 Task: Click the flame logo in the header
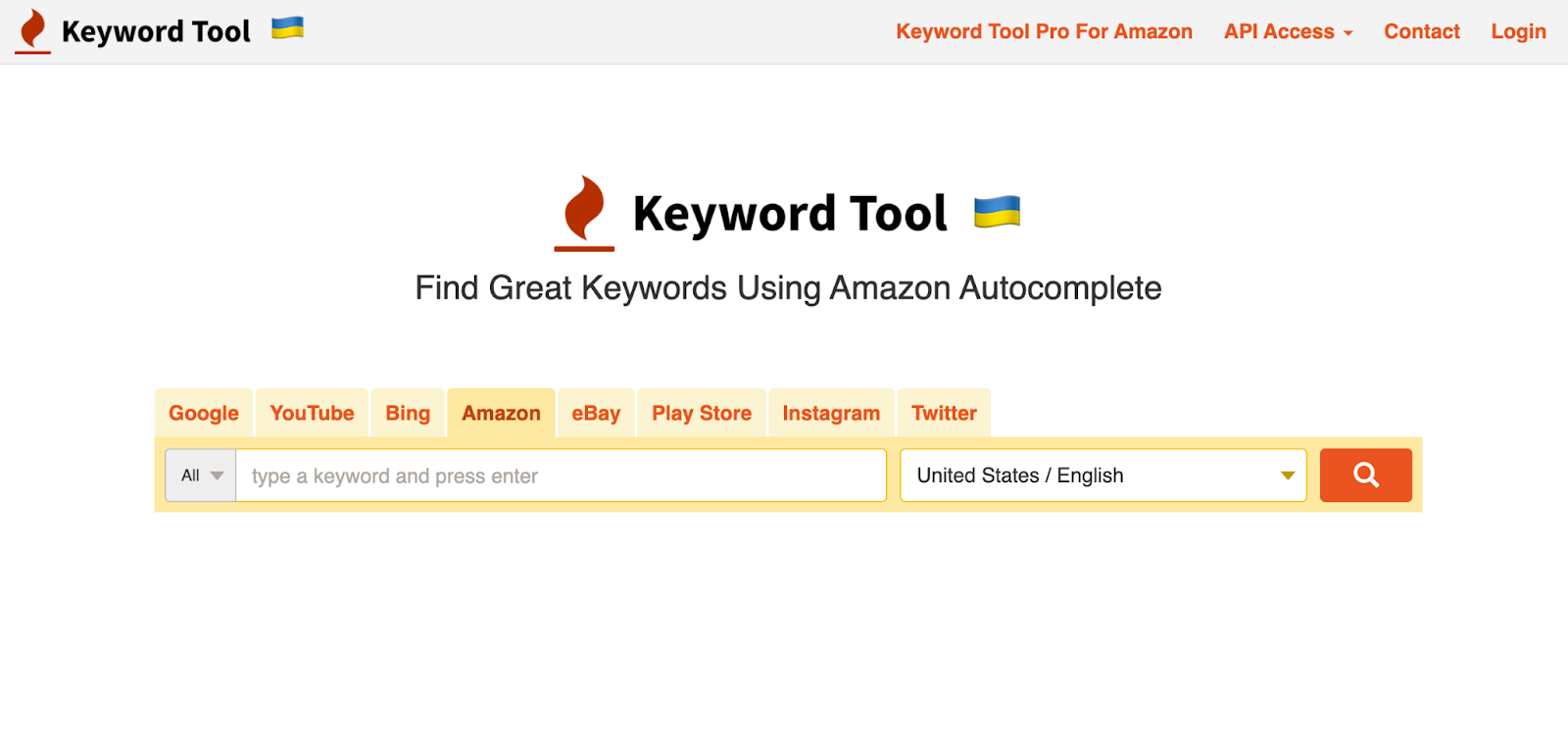(x=33, y=30)
